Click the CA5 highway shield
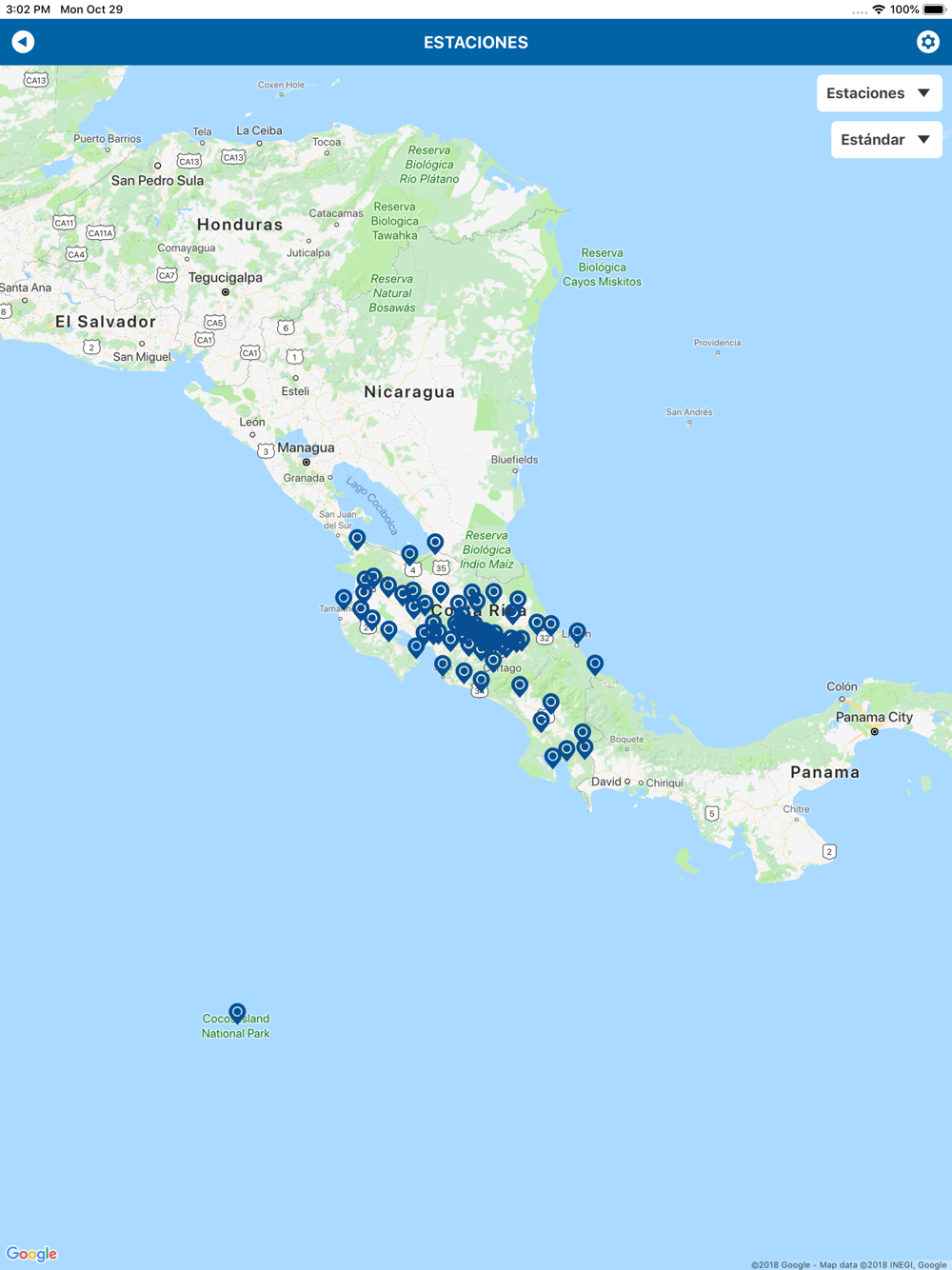The width and height of the screenshot is (952, 1270). tap(214, 323)
